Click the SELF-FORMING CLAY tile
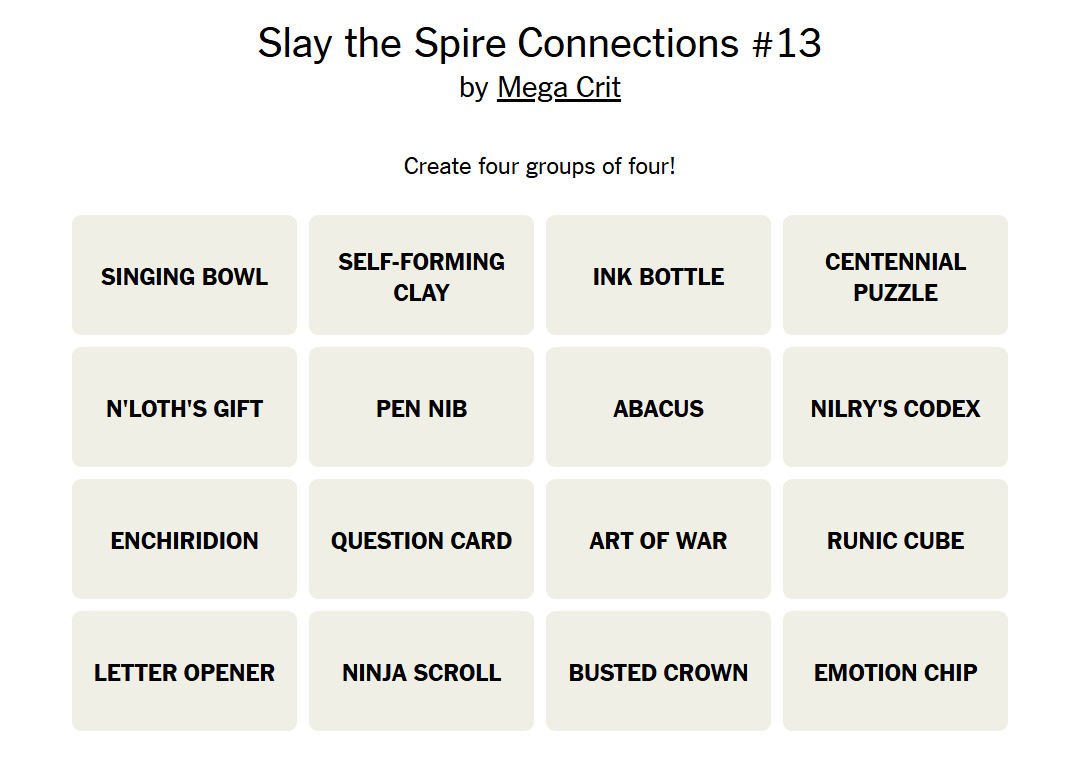The height and width of the screenshot is (771, 1086). pos(421,275)
